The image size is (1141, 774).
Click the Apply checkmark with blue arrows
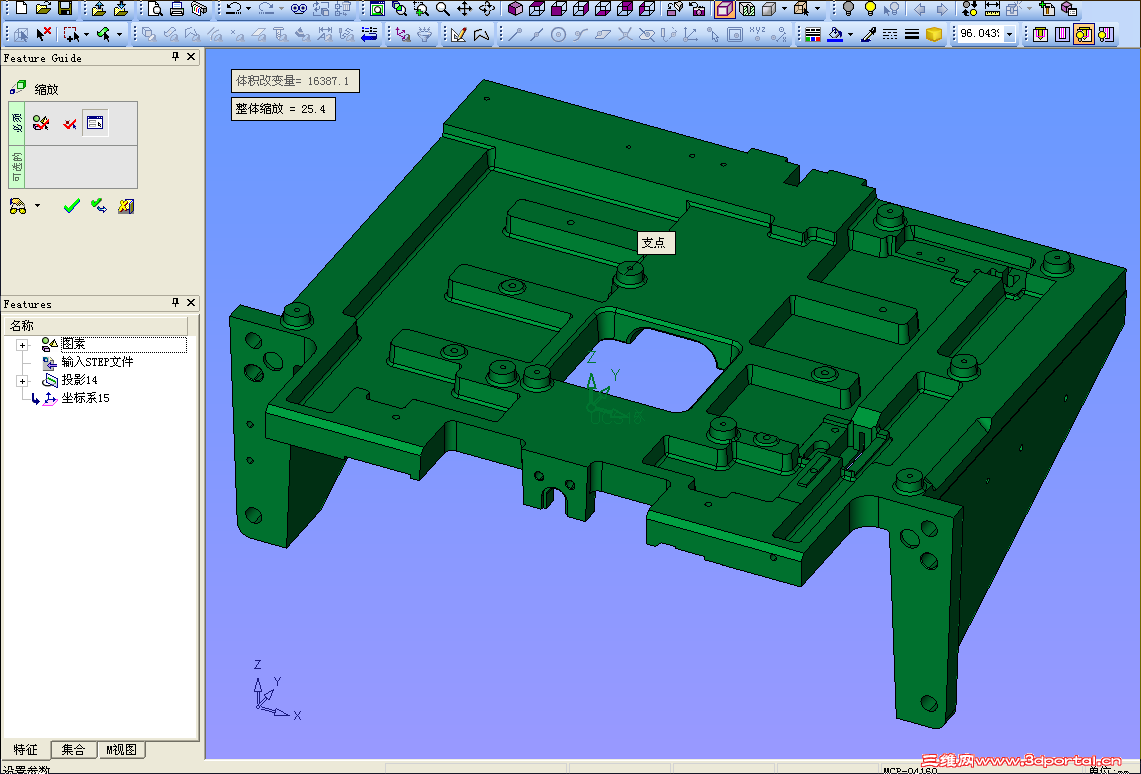[99, 207]
